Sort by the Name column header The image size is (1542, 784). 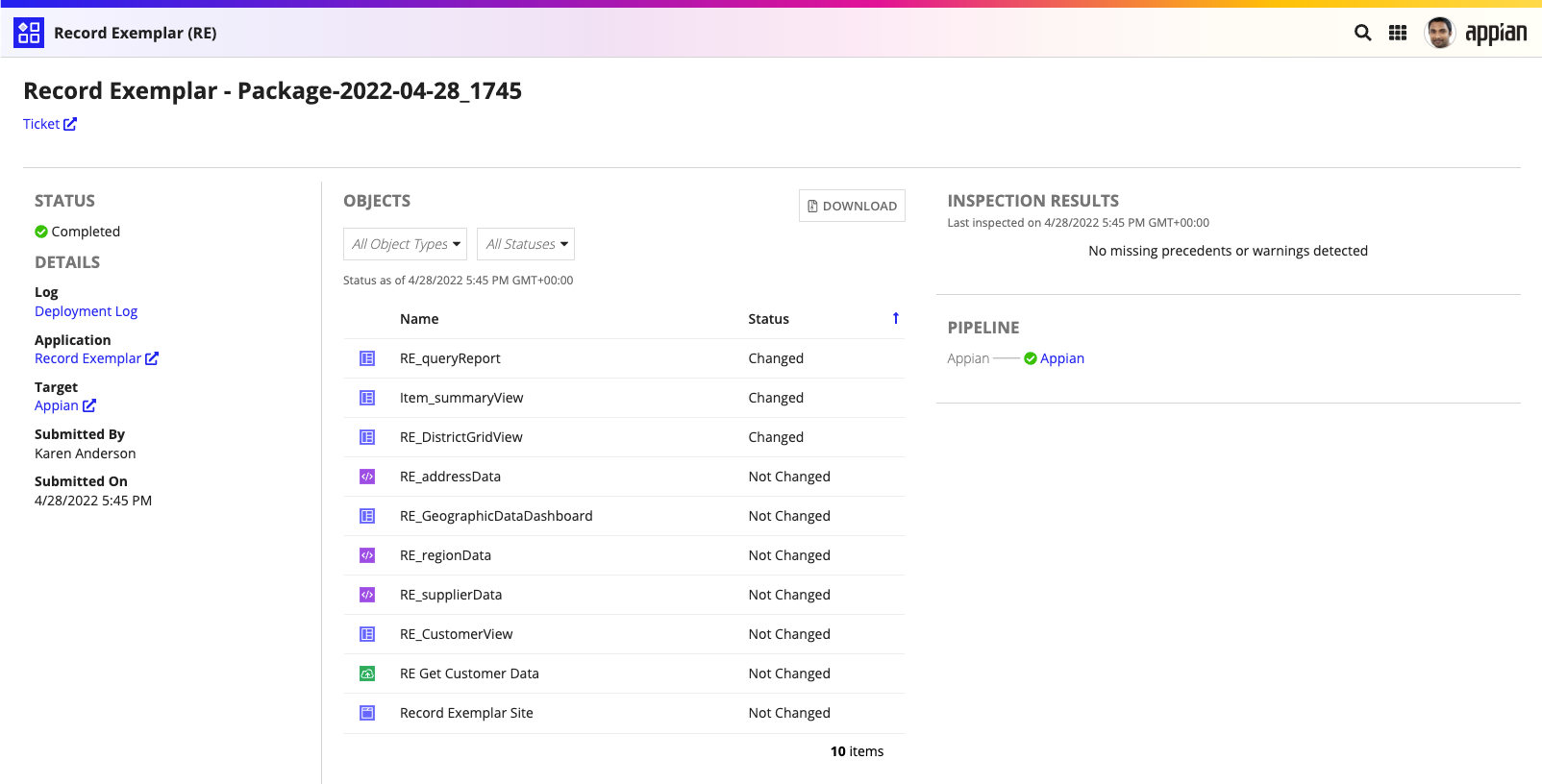pyautogui.click(x=419, y=319)
